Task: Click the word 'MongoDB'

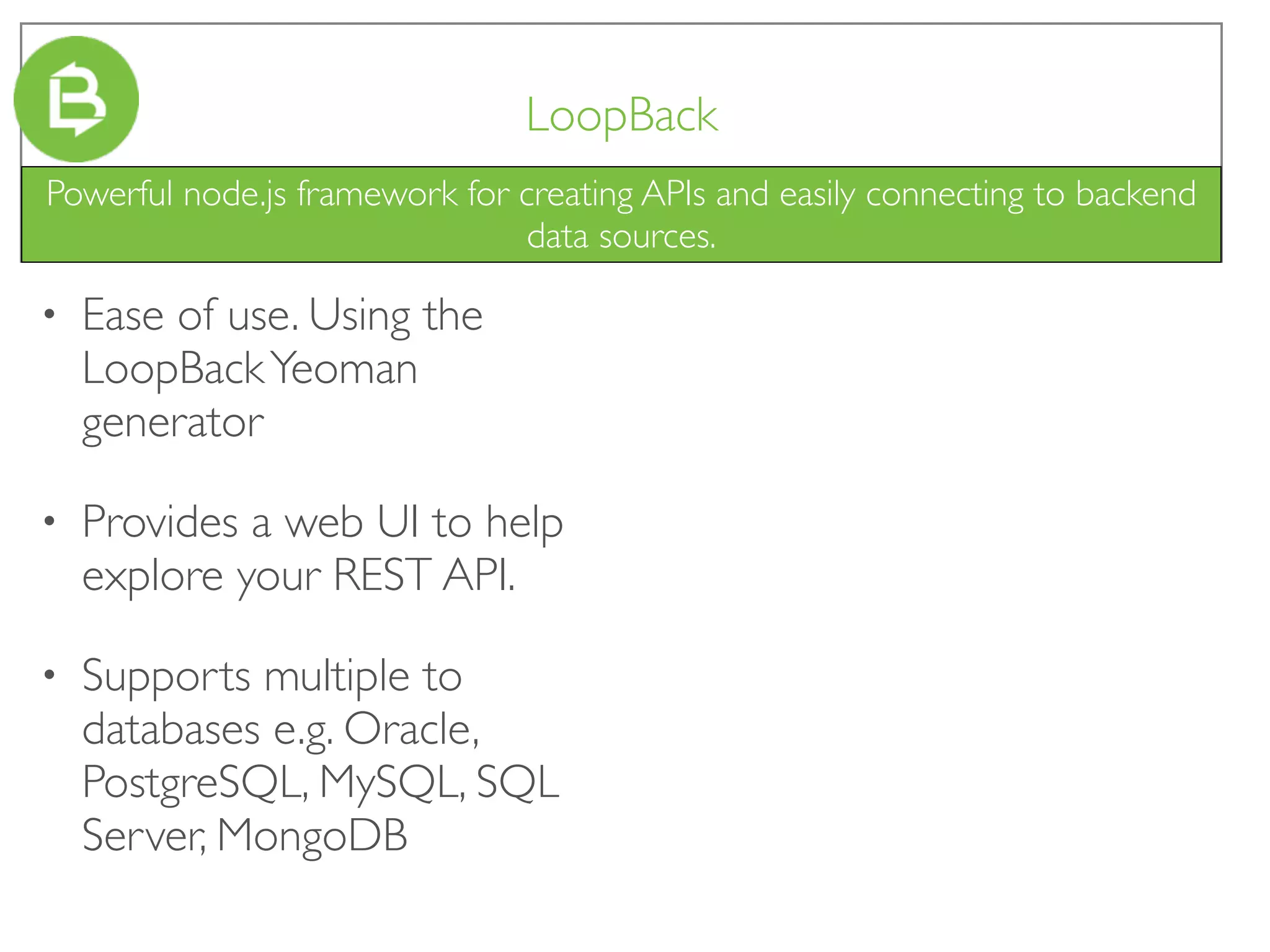Action: [x=312, y=835]
